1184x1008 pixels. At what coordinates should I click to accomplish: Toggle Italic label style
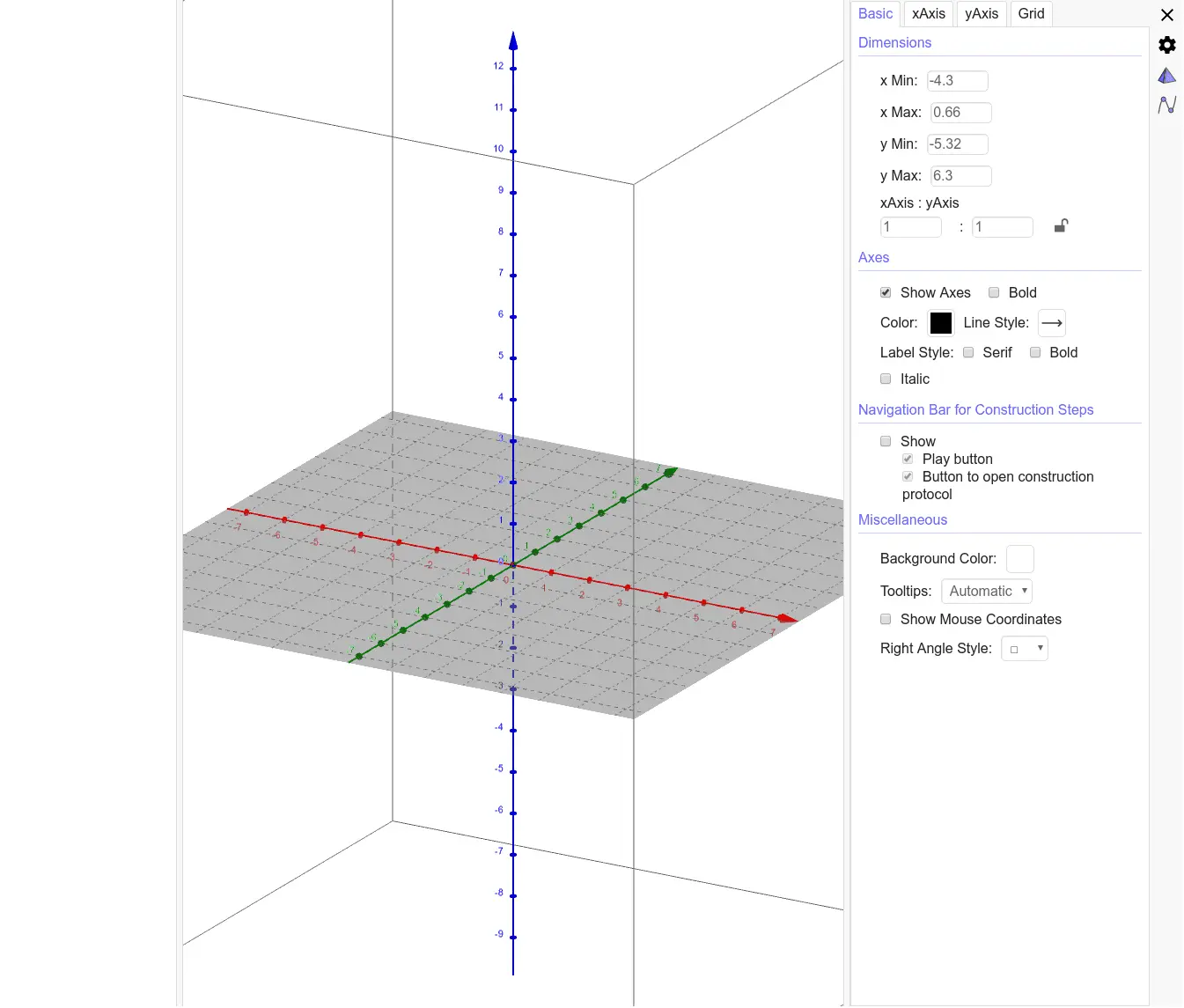tap(886, 379)
